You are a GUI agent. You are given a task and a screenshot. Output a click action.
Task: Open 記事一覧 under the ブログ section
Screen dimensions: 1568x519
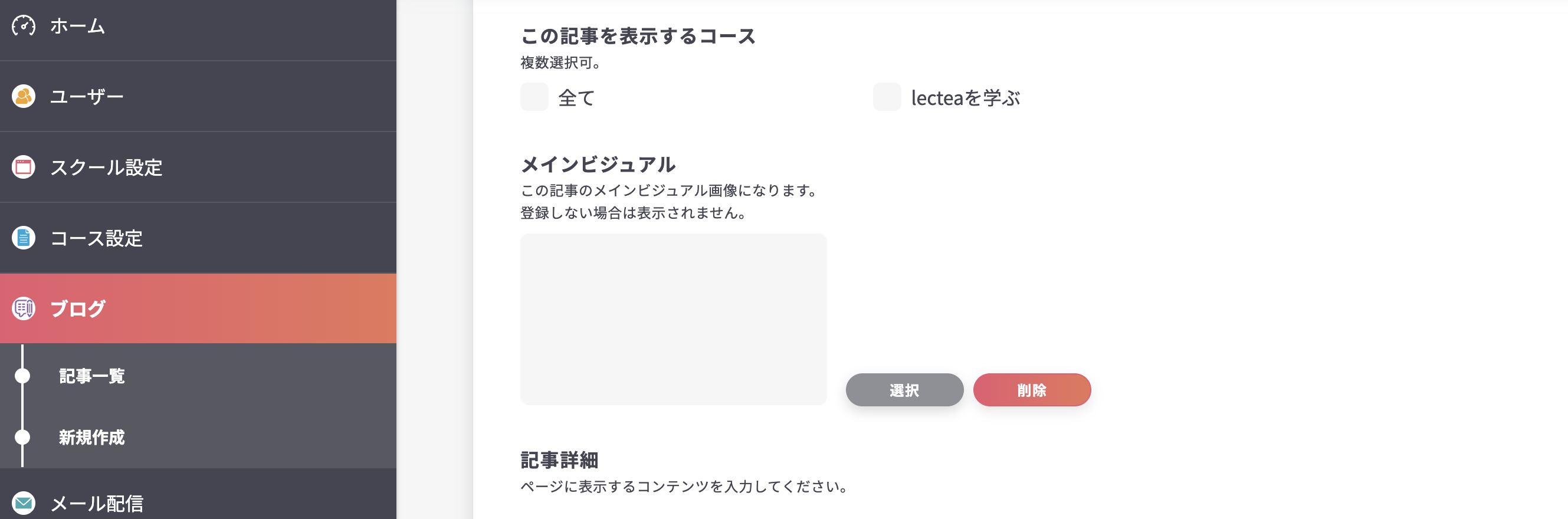click(x=92, y=377)
